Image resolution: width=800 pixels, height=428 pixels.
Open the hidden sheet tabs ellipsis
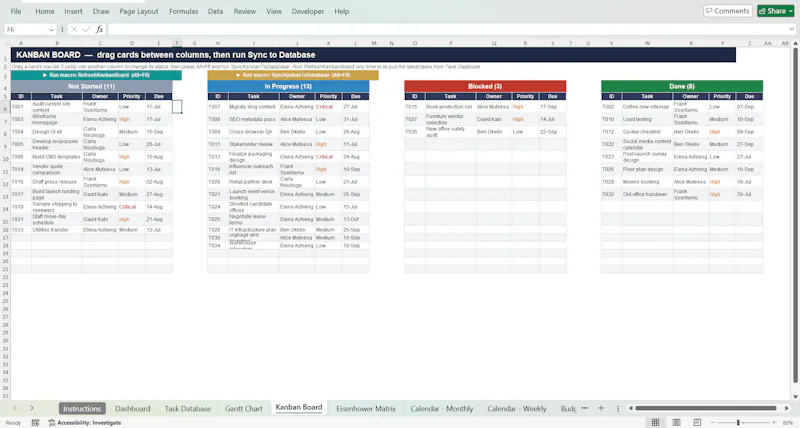click(585, 408)
